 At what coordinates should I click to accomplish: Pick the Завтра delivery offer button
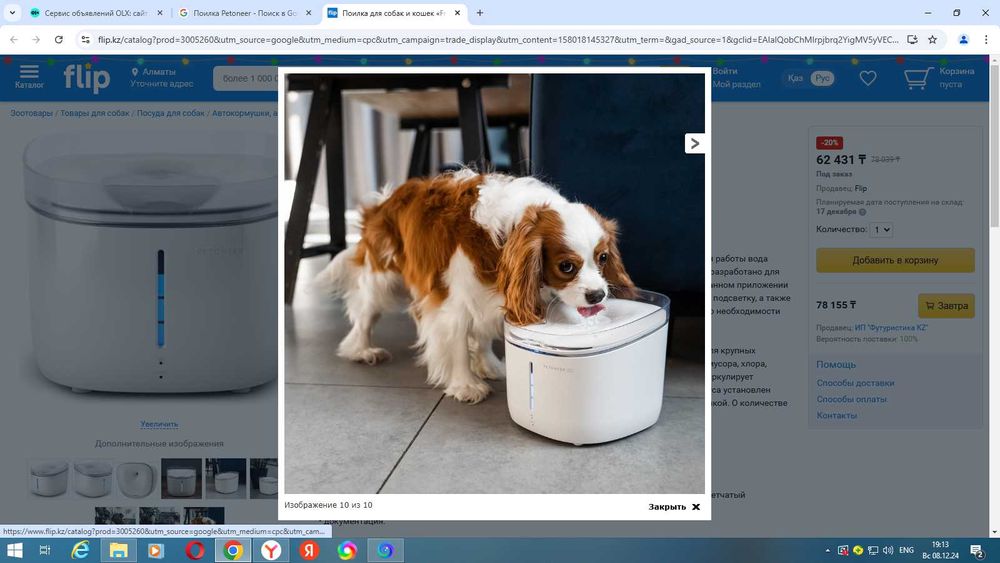tap(946, 305)
